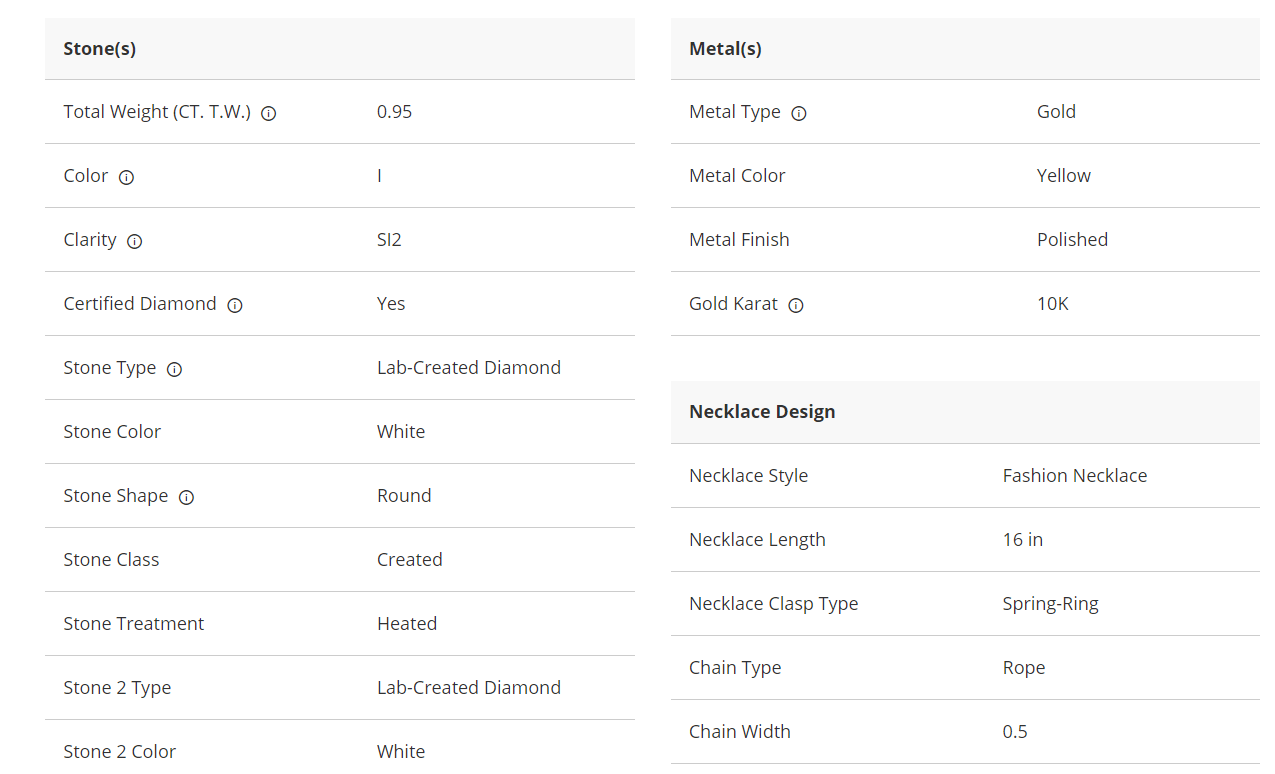
Task: Click the Rope chain type value
Action: [1024, 668]
